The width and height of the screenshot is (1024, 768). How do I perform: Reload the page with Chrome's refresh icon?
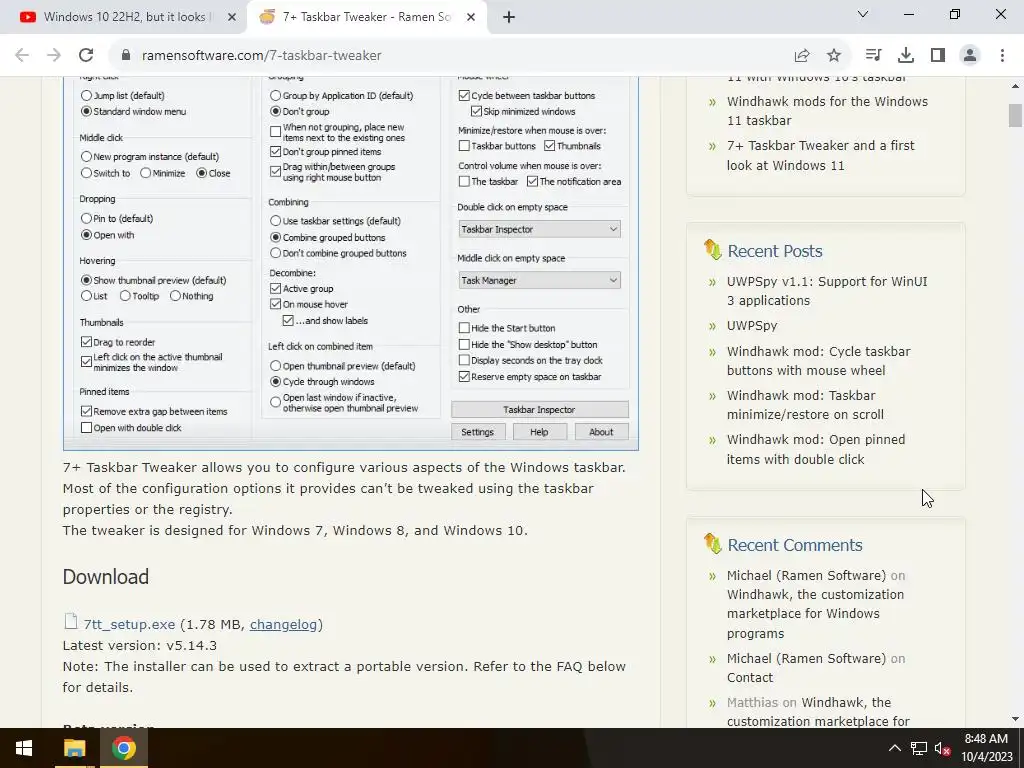point(86,55)
